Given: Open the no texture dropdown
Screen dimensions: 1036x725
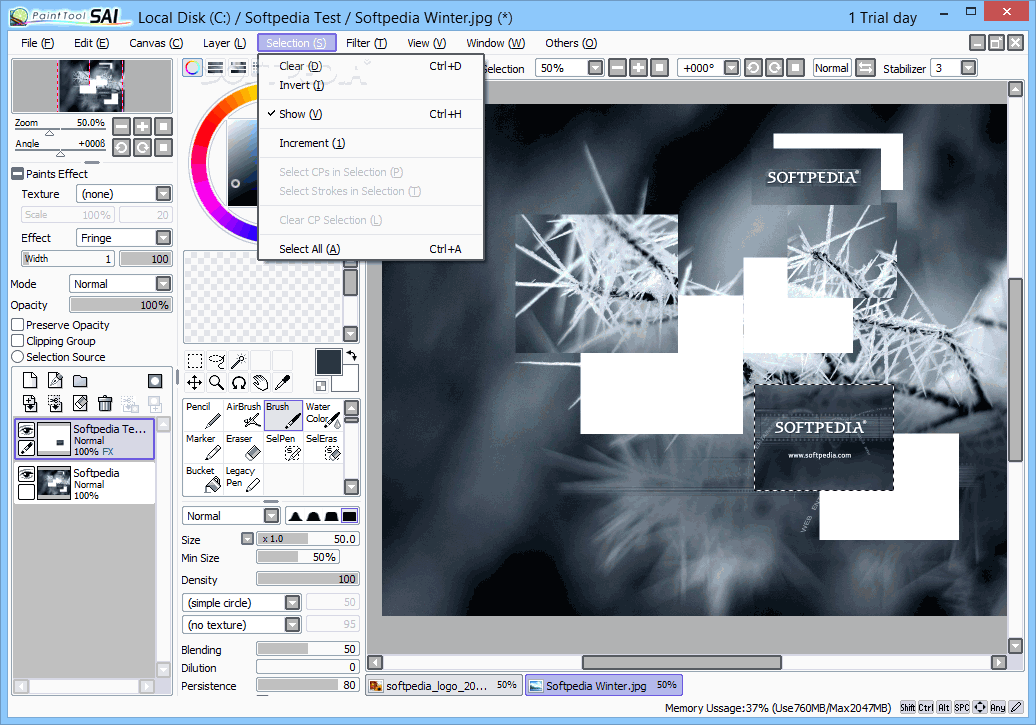Looking at the screenshot, I should (292, 625).
